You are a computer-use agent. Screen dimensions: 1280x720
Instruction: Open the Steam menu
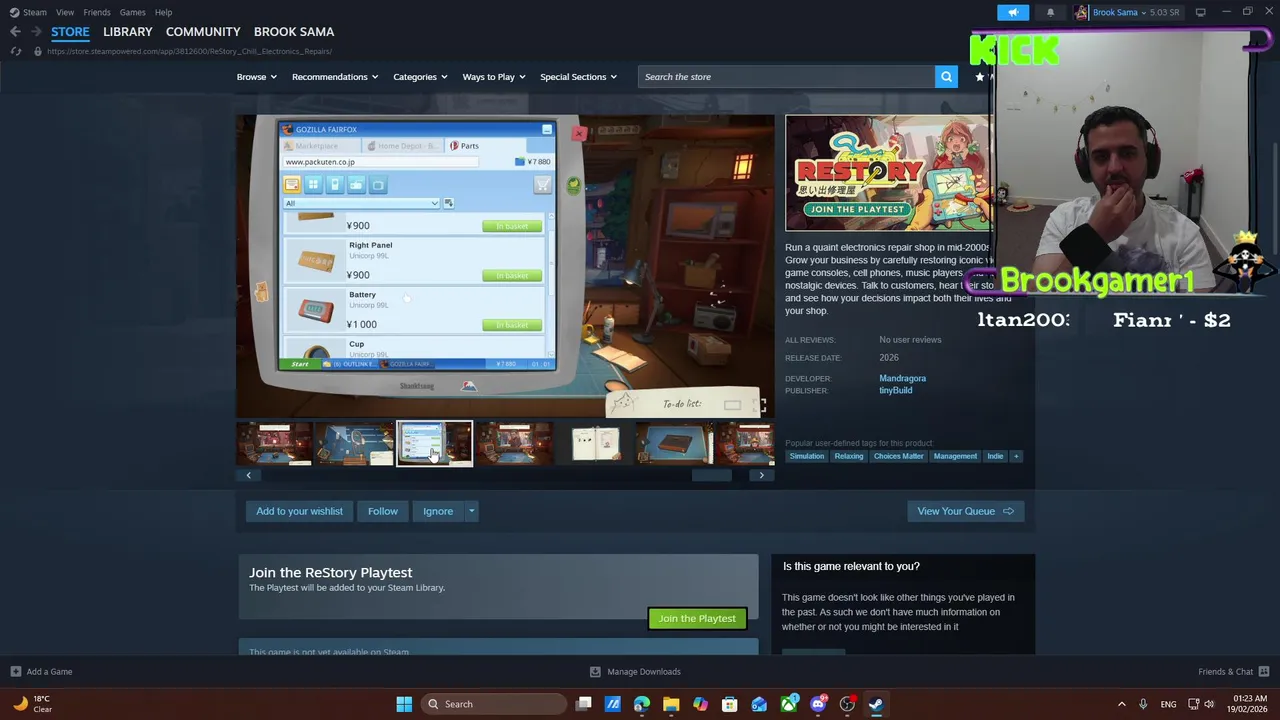(35, 12)
